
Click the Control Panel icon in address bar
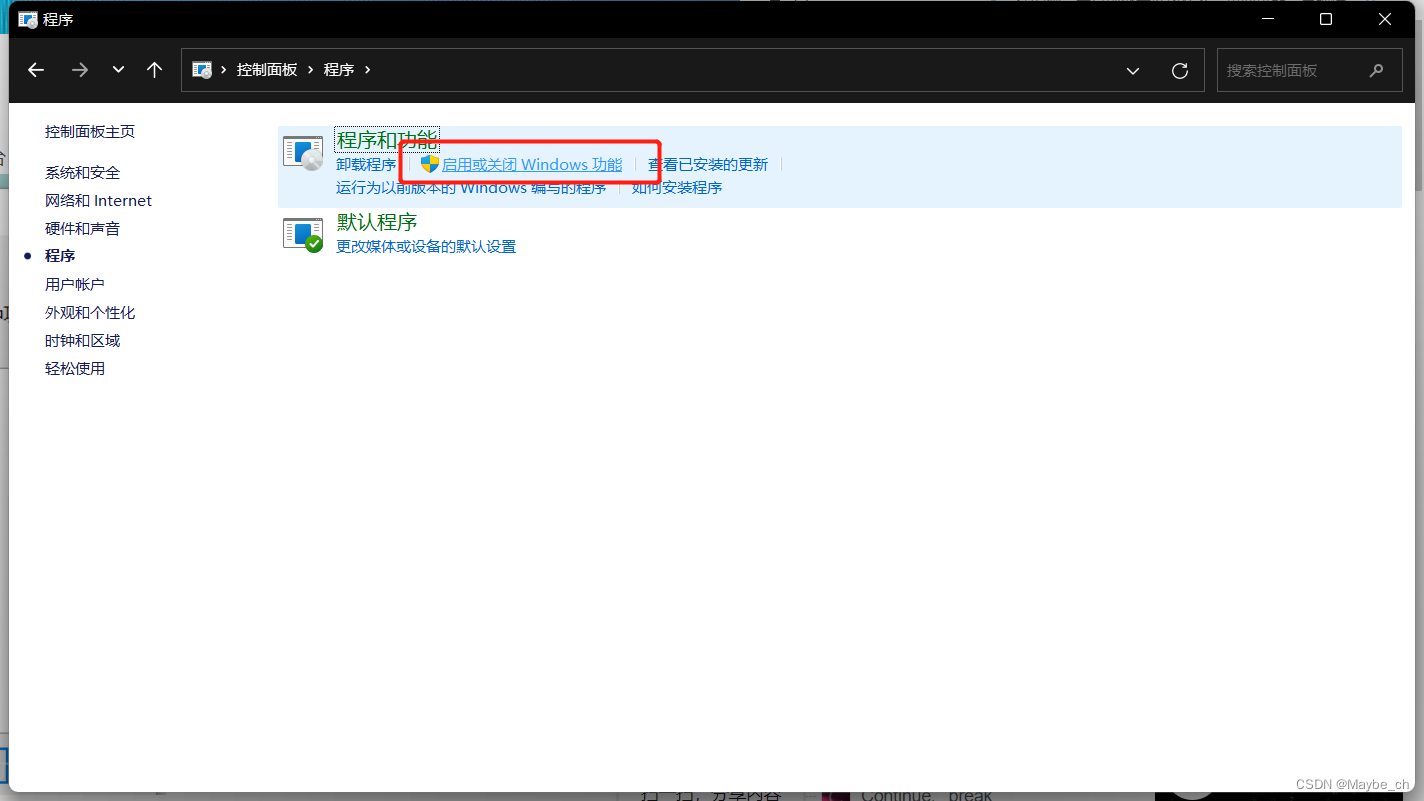(201, 70)
